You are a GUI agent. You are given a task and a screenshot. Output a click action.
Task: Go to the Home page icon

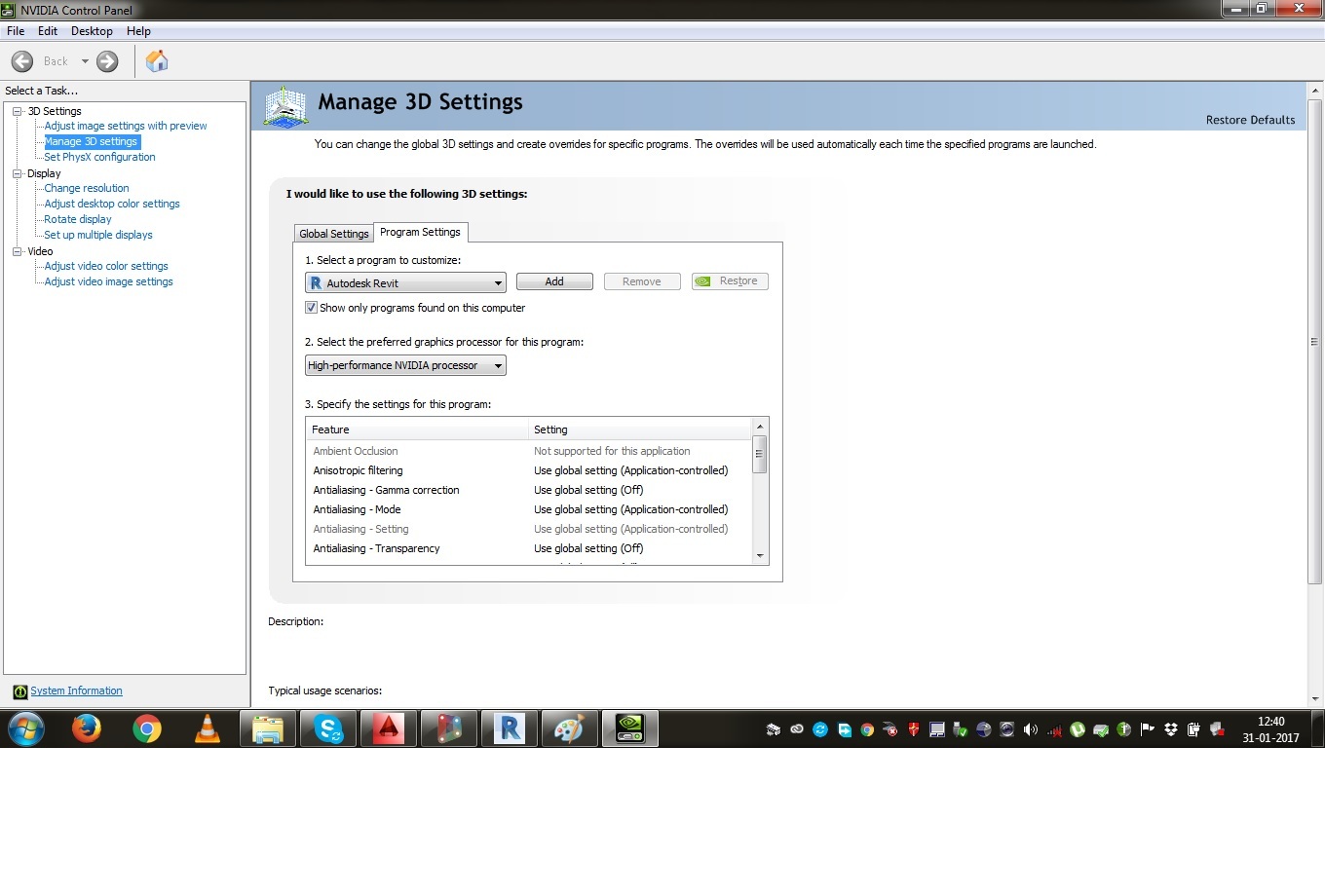157,61
